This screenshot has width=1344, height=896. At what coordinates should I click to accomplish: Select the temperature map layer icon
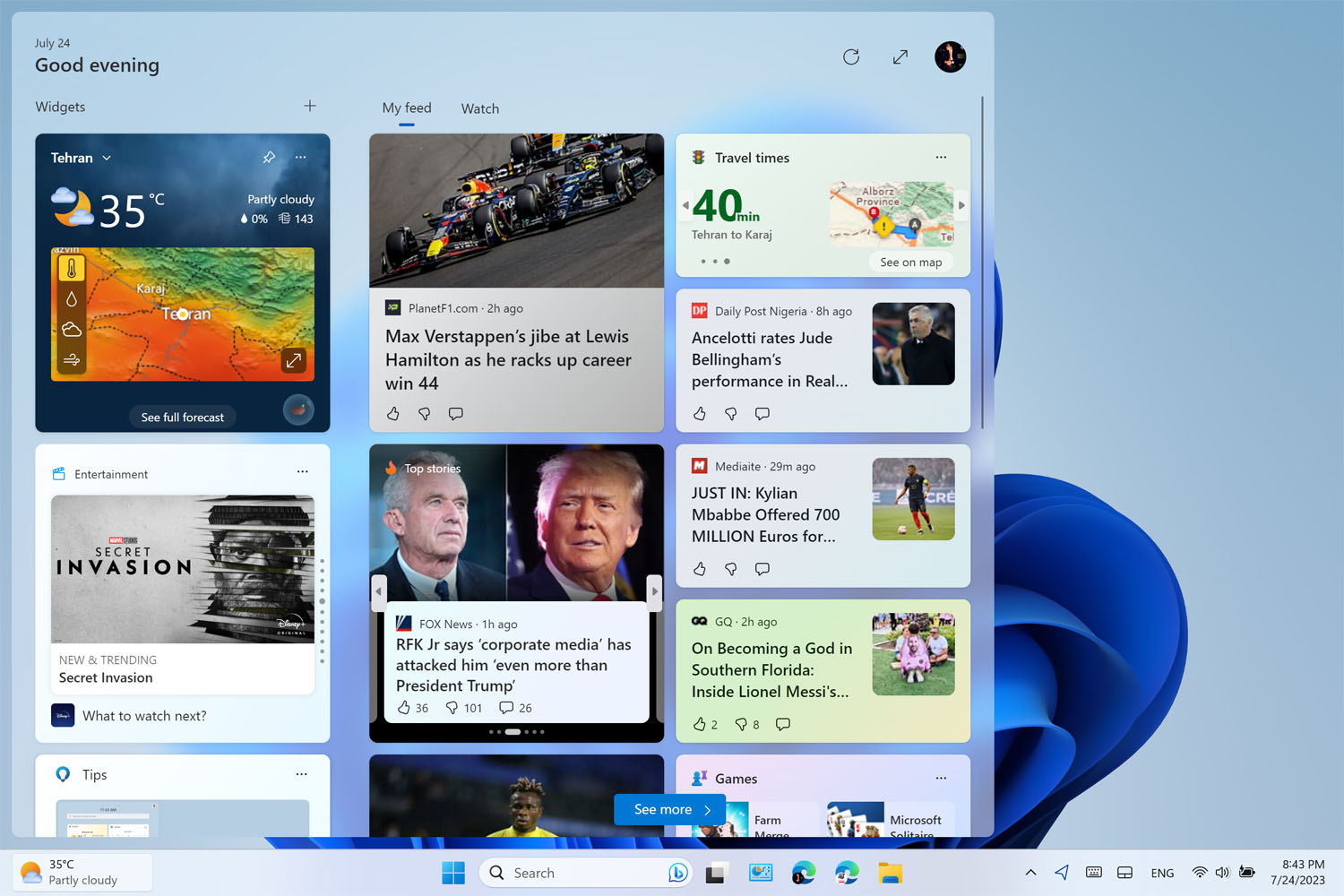[72, 269]
